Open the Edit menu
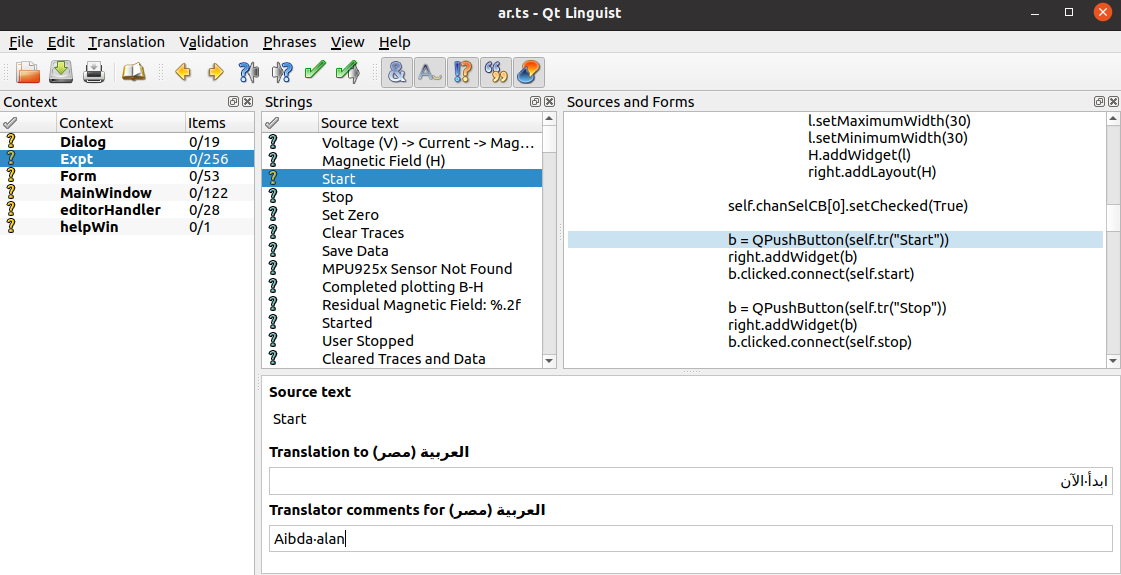Viewport: 1121px width, 575px height. coord(61,42)
